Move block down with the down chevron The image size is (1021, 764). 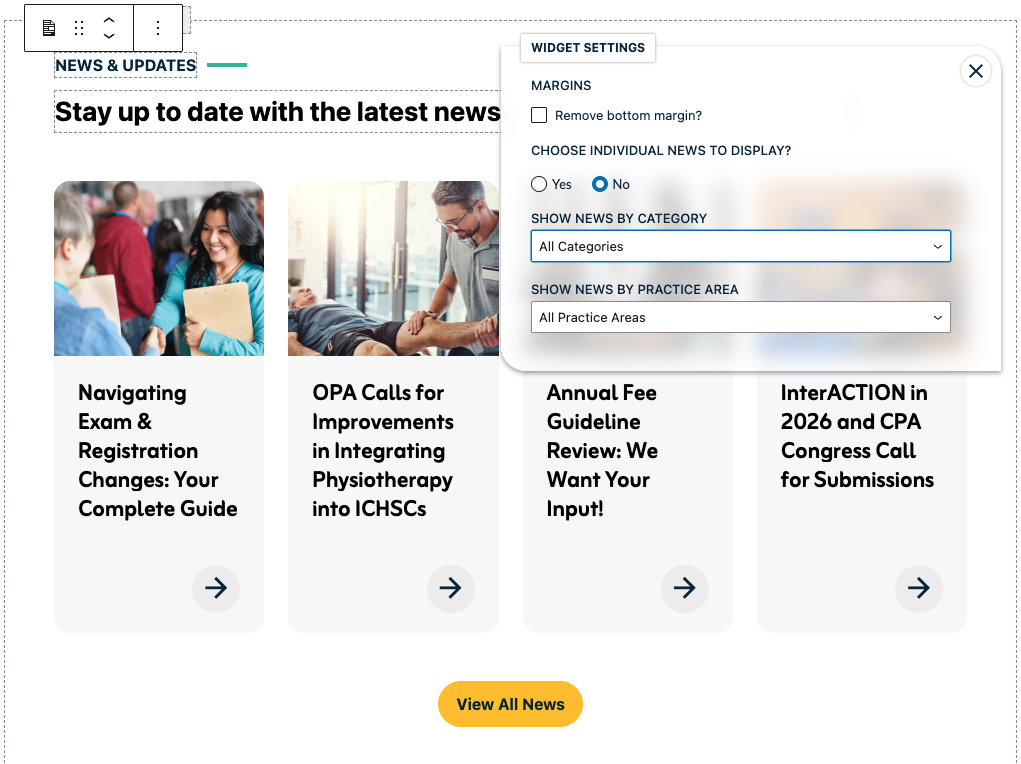click(x=109, y=36)
